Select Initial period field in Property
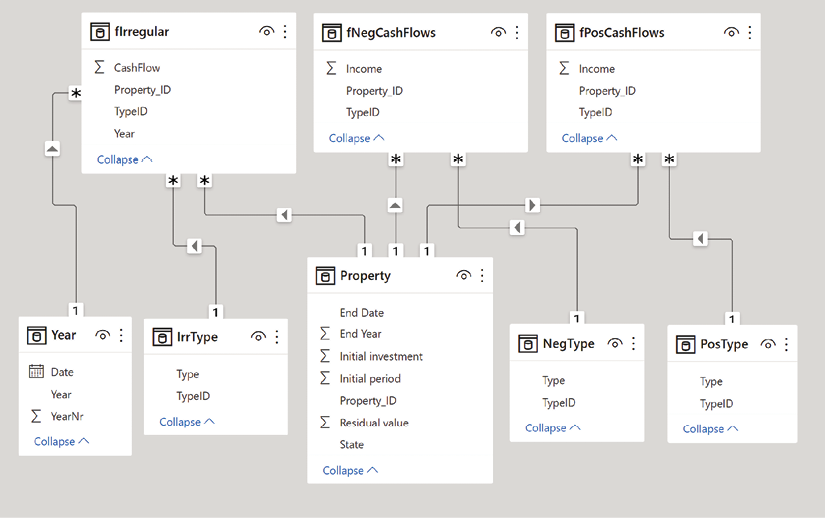This screenshot has height=518, width=825. click(370, 379)
